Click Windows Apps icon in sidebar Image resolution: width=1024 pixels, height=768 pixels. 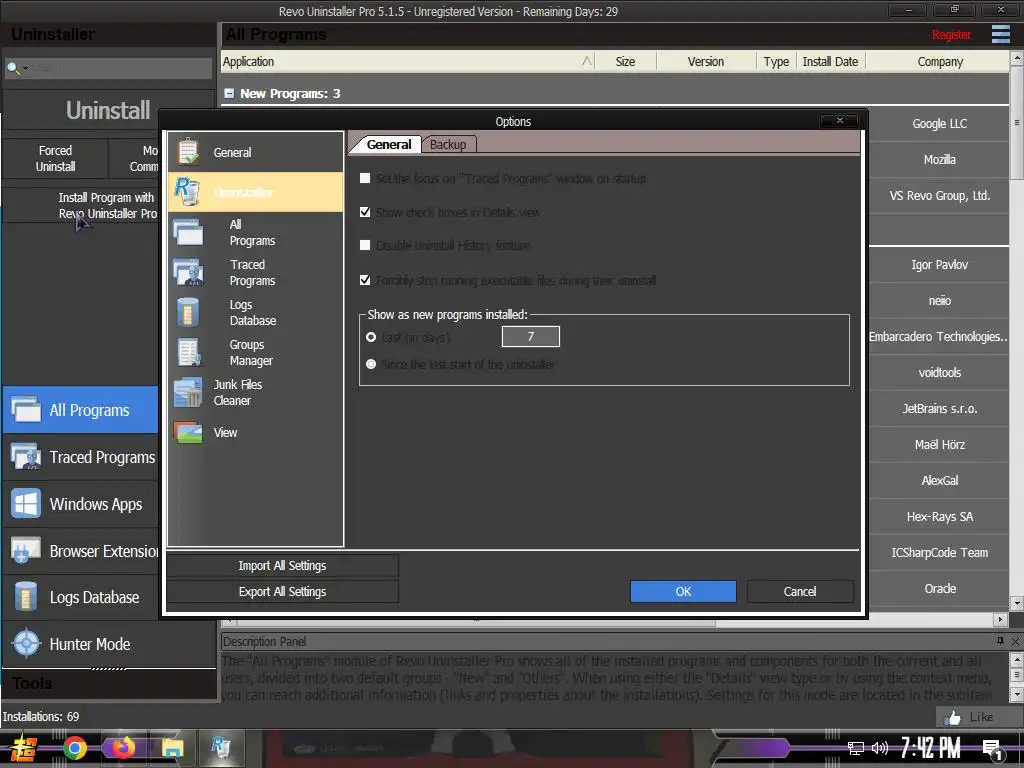pos(26,504)
